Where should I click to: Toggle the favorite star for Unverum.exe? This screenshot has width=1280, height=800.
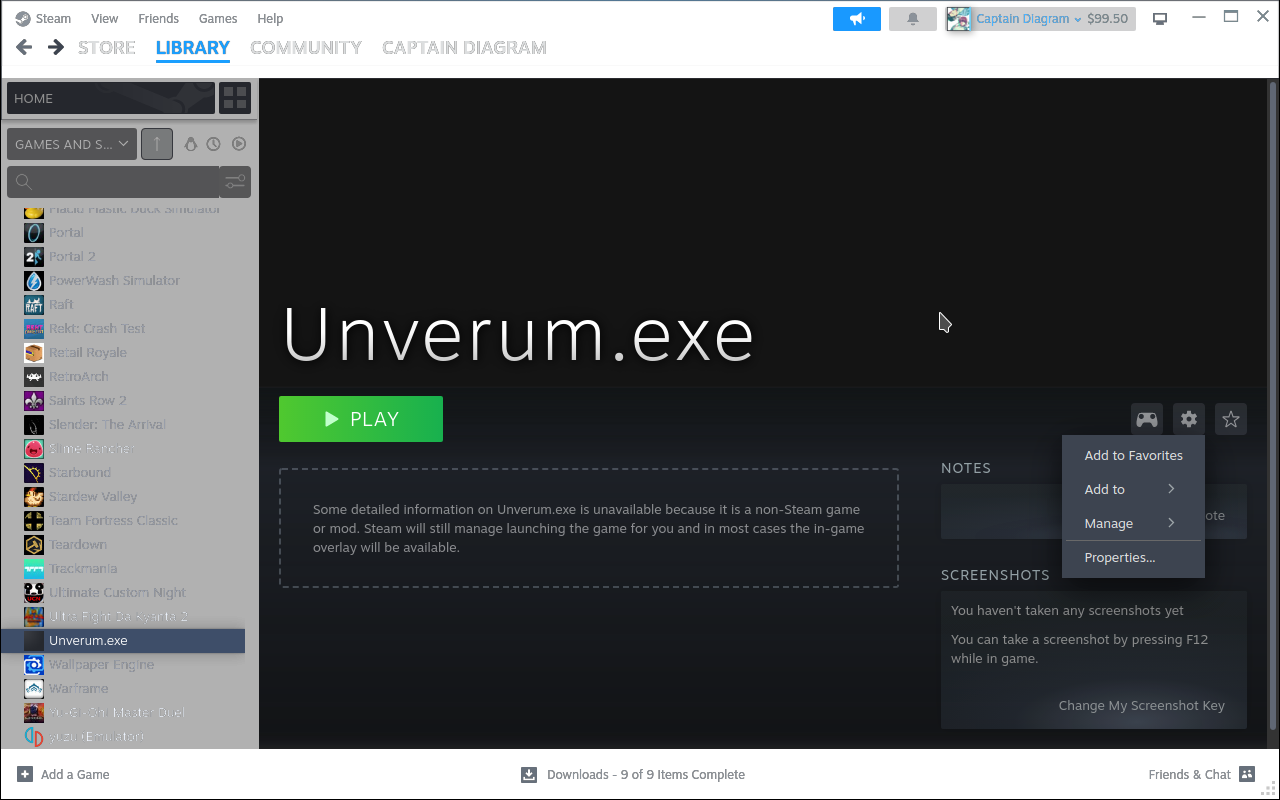[x=1231, y=420]
